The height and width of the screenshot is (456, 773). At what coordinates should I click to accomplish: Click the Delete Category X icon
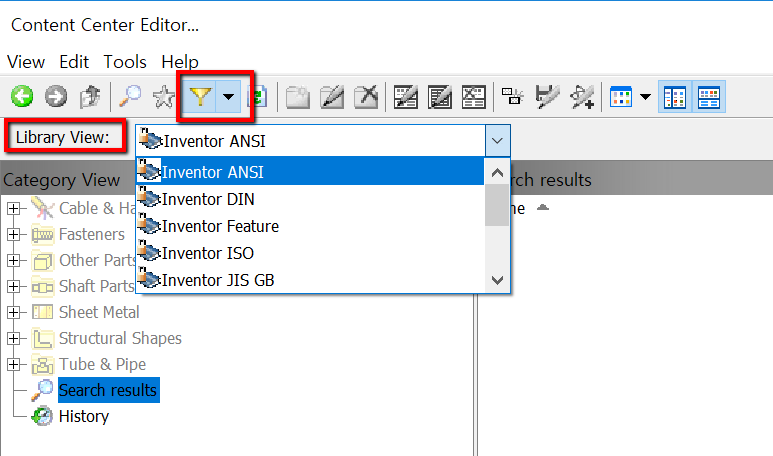(x=366, y=97)
